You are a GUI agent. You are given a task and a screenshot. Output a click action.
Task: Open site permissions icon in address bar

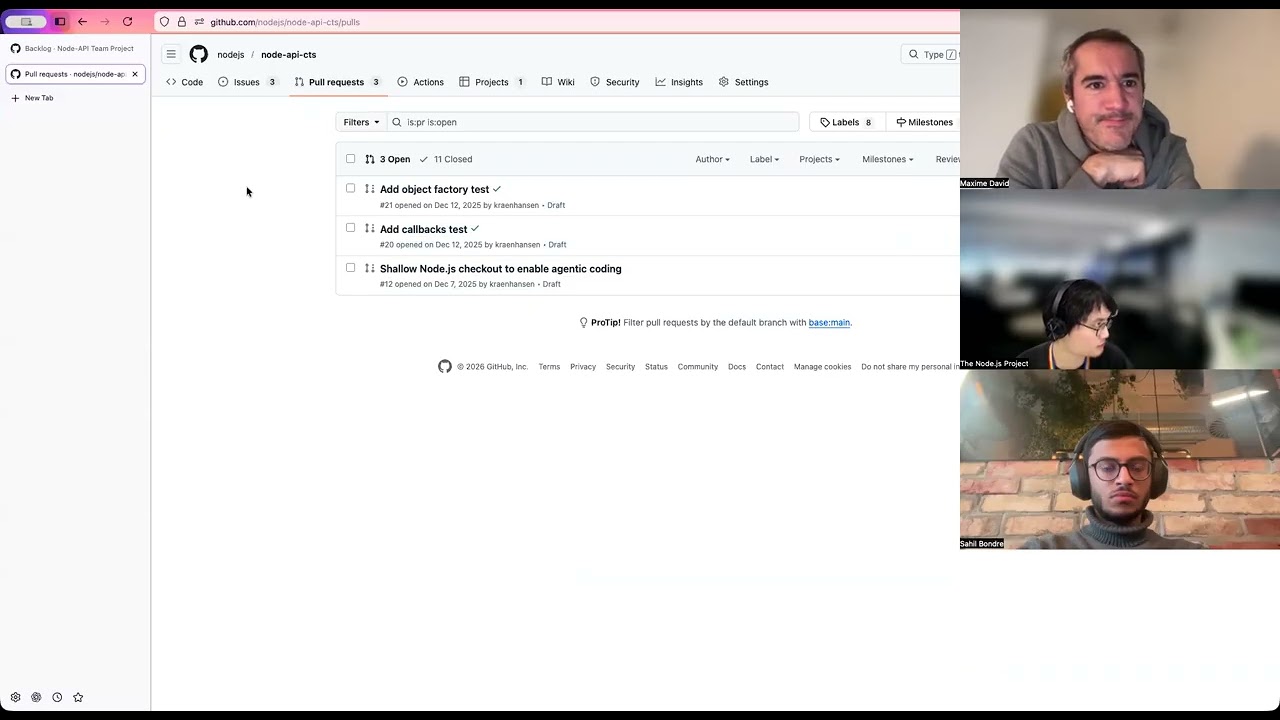click(x=199, y=21)
